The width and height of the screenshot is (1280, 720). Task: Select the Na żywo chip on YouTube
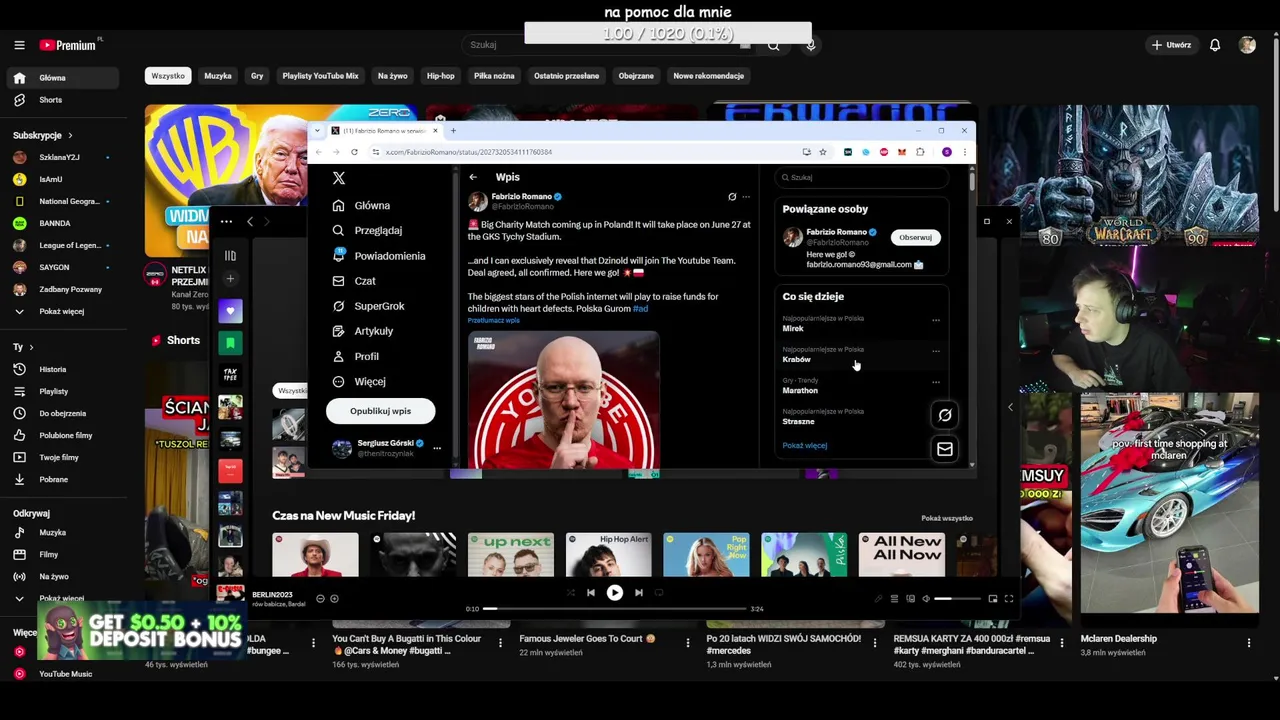[392, 76]
